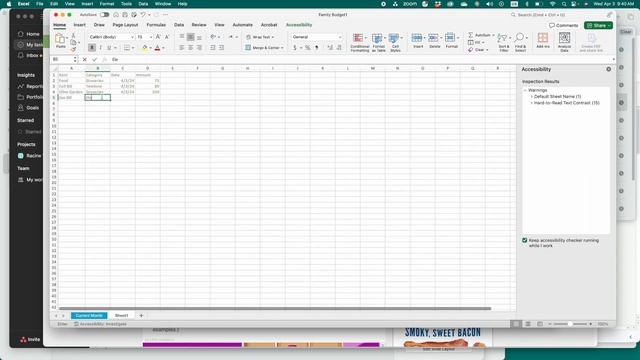Screen dimensions: 640x360
Task: Uncheck Keep accessibility checker running checkbox
Action: [x=524, y=240]
